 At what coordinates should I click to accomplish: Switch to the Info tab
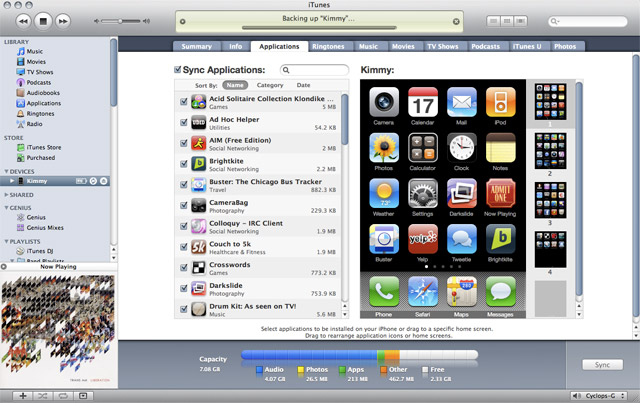click(x=236, y=47)
